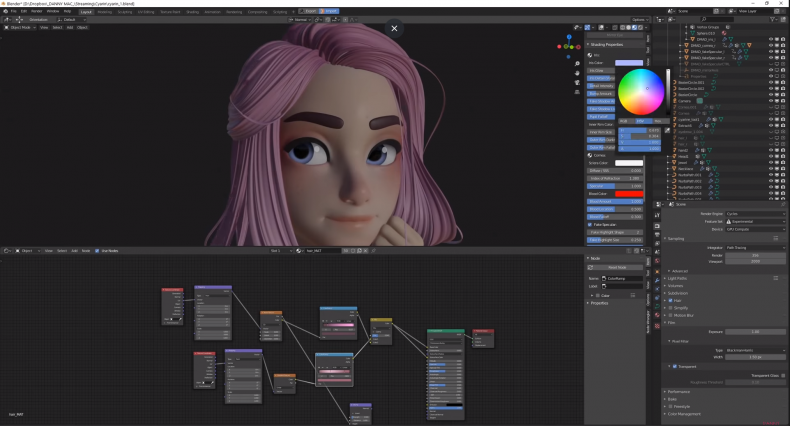Open the Render properties tab icon

pyautogui.click(x=657, y=226)
